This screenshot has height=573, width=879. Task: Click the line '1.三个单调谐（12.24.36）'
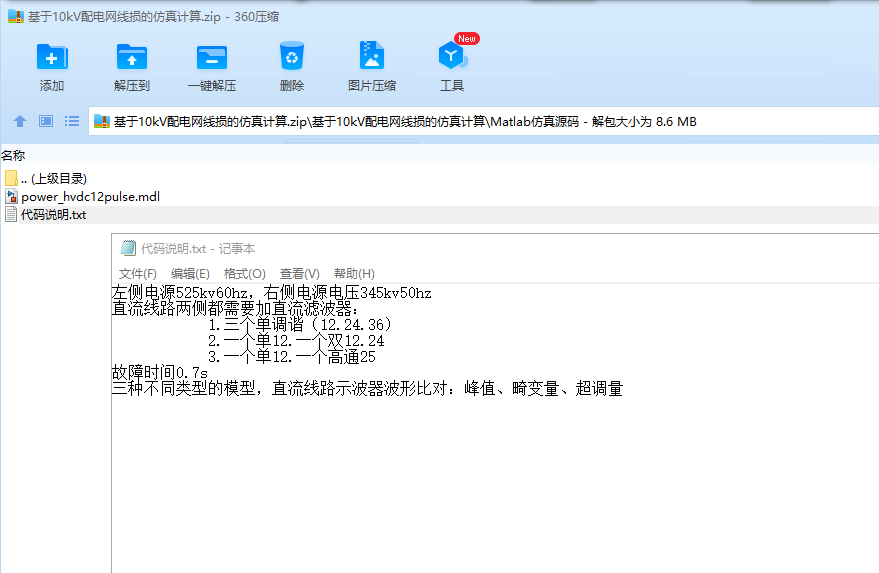(299, 325)
